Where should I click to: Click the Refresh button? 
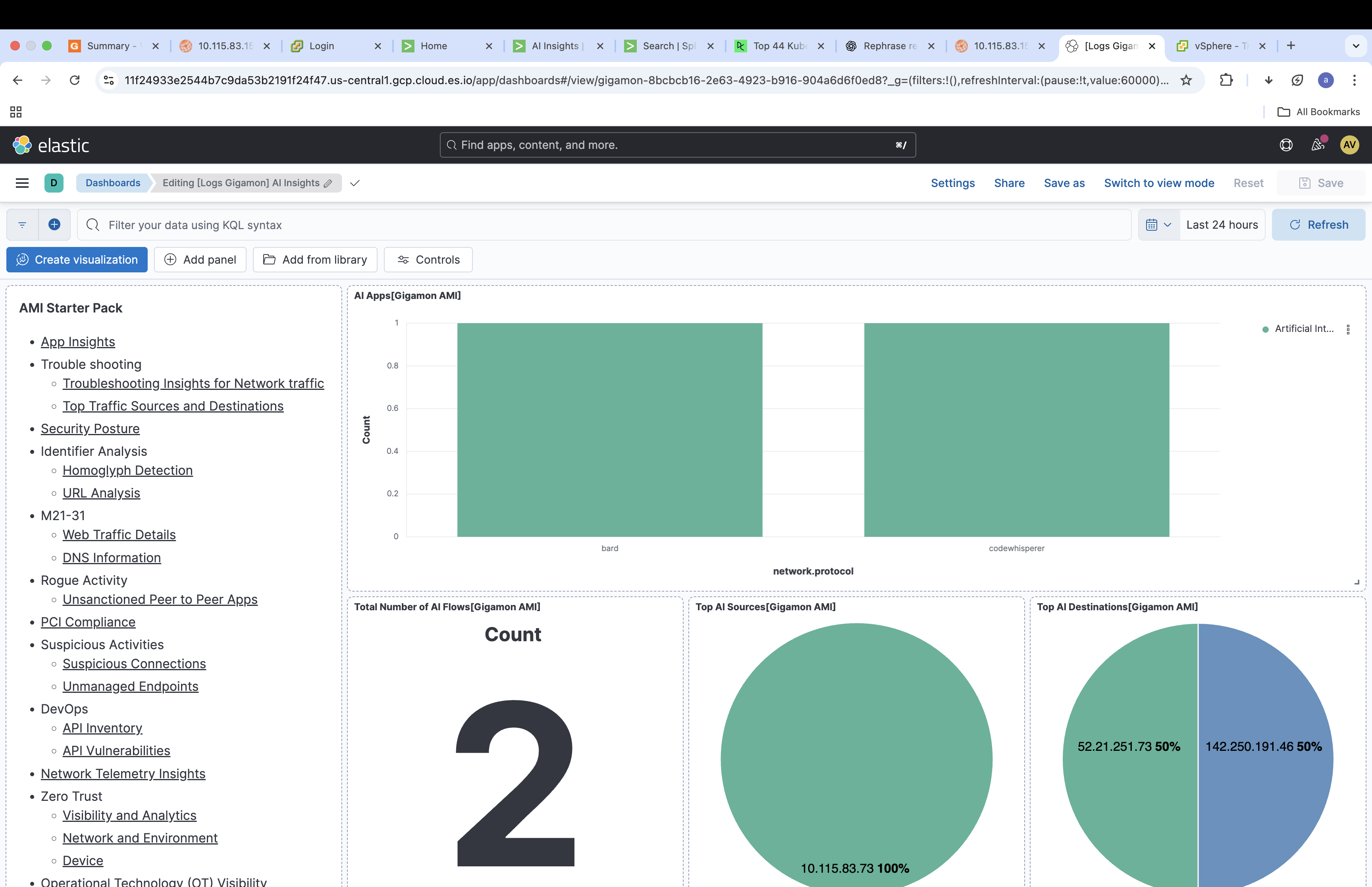tap(1318, 225)
